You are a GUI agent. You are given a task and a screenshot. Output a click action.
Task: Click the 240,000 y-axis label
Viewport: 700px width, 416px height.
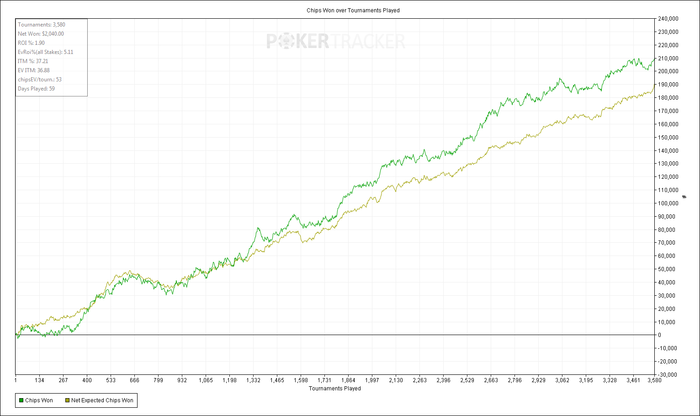coord(668,19)
